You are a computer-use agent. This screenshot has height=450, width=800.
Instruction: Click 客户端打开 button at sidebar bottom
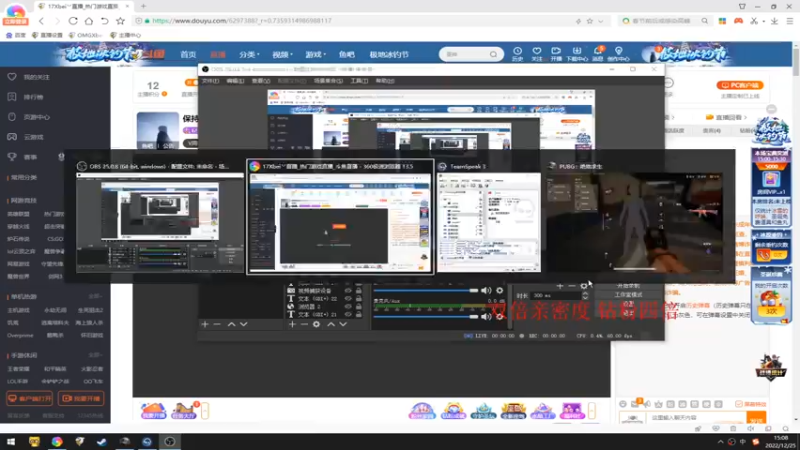[30, 398]
